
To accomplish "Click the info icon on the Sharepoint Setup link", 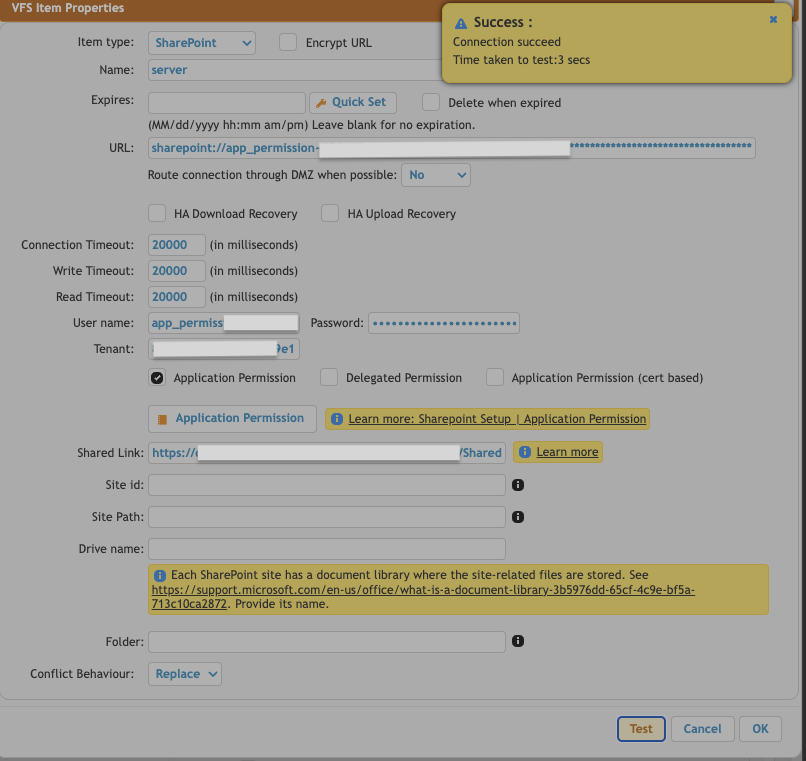I will click(337, 418).
